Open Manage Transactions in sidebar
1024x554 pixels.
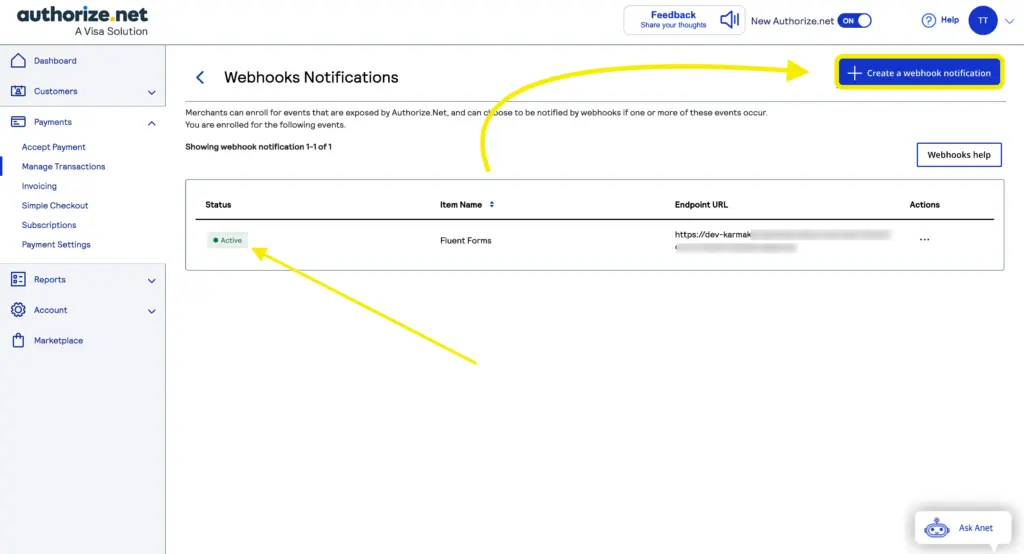tap(63, 167)
